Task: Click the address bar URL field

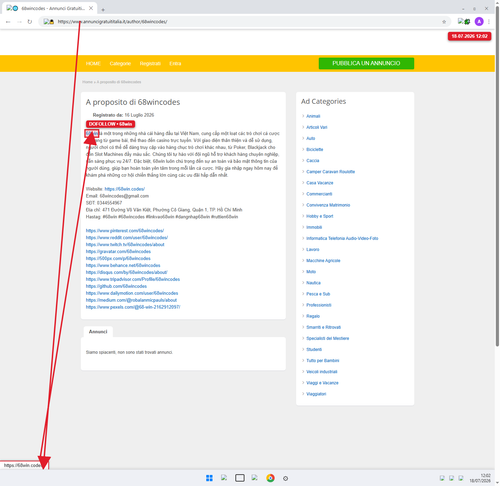Action: click(x=245, y=22)
